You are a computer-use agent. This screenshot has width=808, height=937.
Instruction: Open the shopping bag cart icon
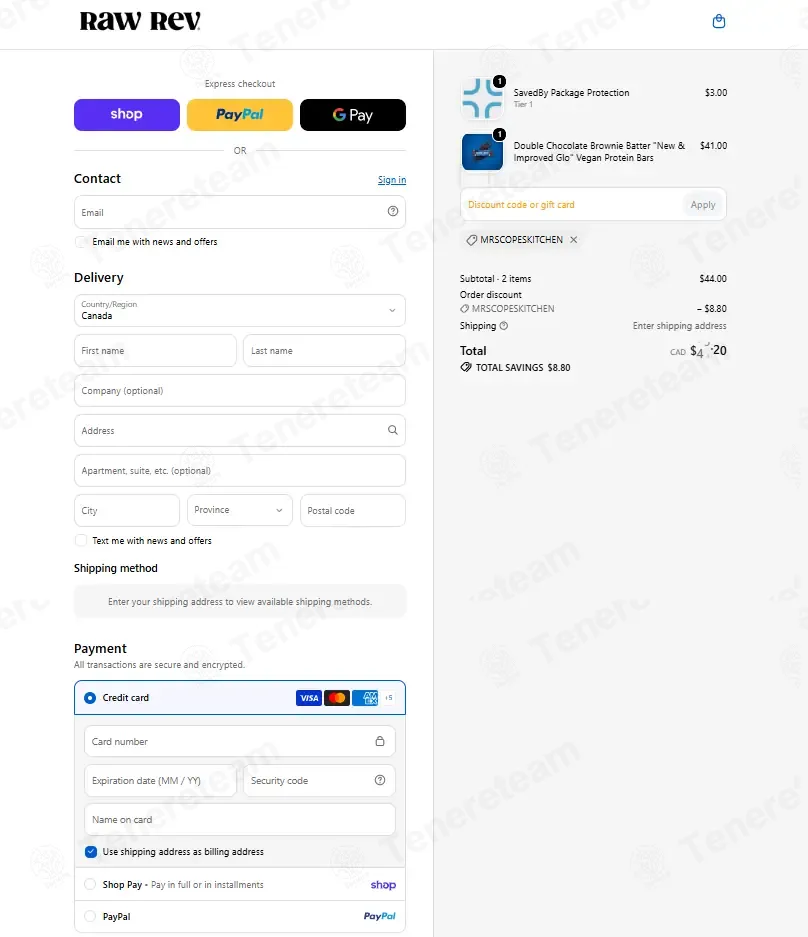click(719, 22)
